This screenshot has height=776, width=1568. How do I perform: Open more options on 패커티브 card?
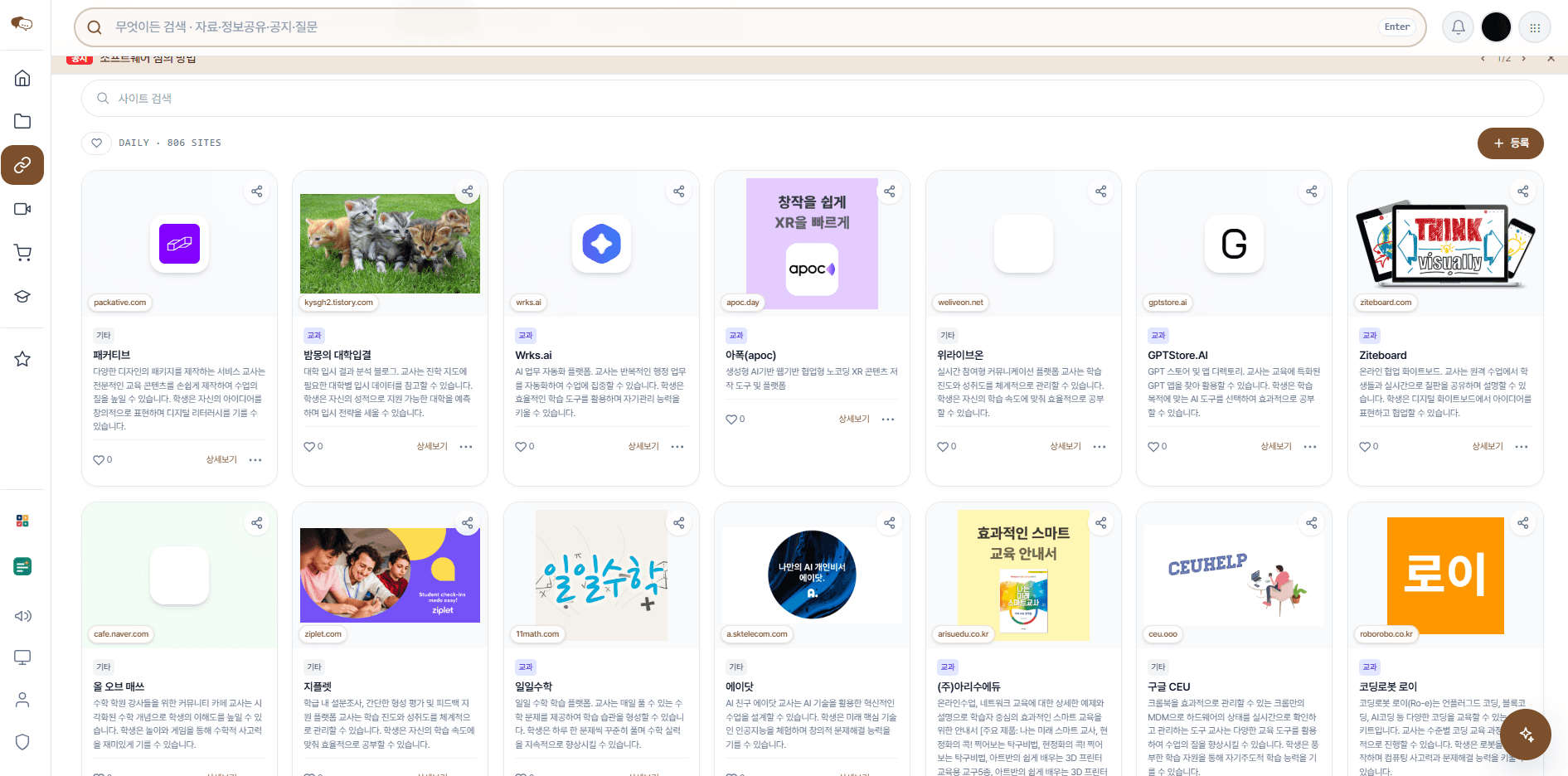(x=255, y=459)
